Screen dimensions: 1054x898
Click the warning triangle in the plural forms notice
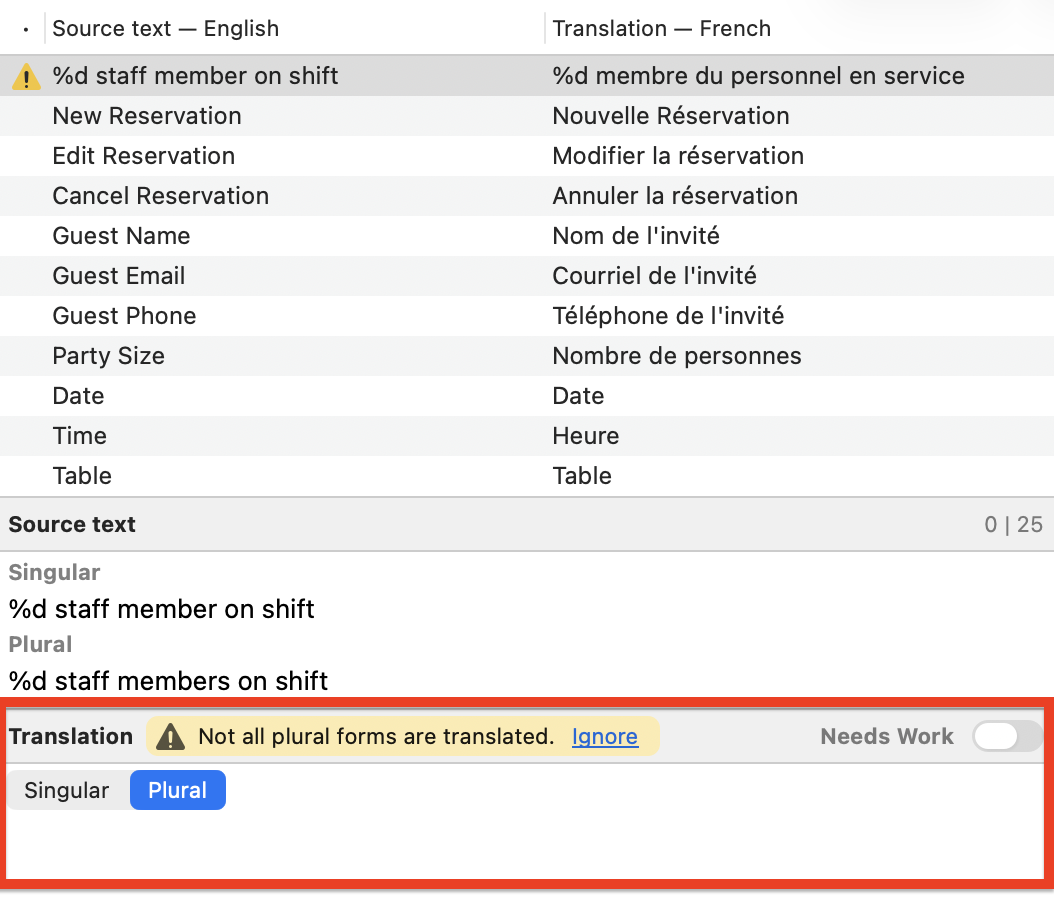tap(170, 737)
